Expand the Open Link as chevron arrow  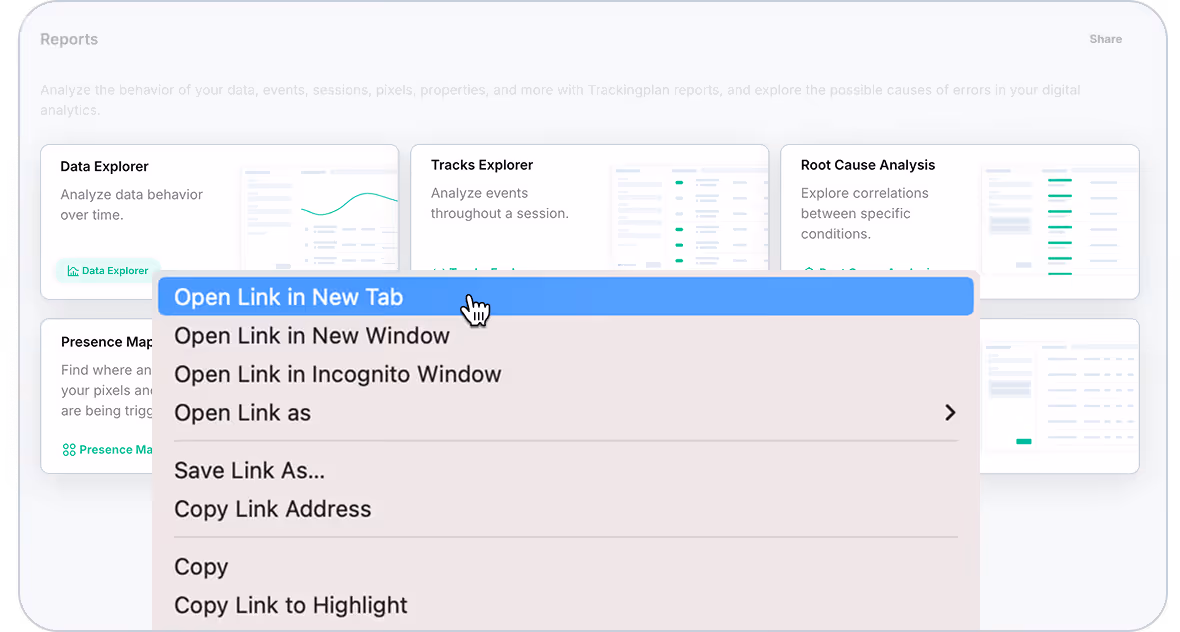(x=950, y=412)
